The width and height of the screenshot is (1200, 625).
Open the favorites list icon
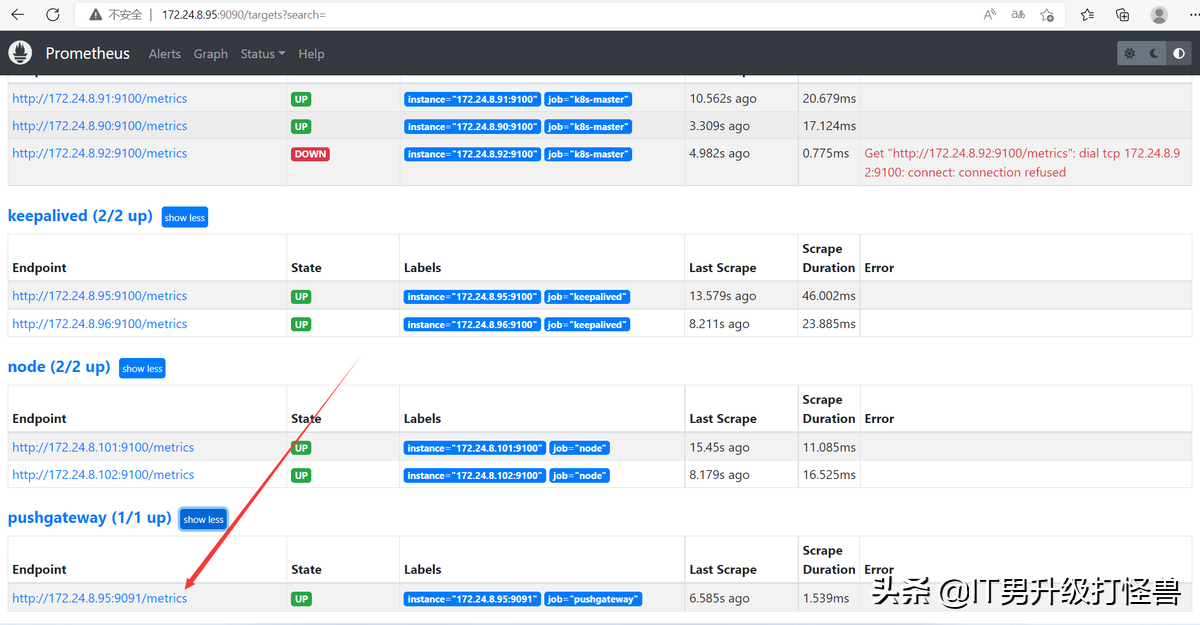[x=1088, y=15]
